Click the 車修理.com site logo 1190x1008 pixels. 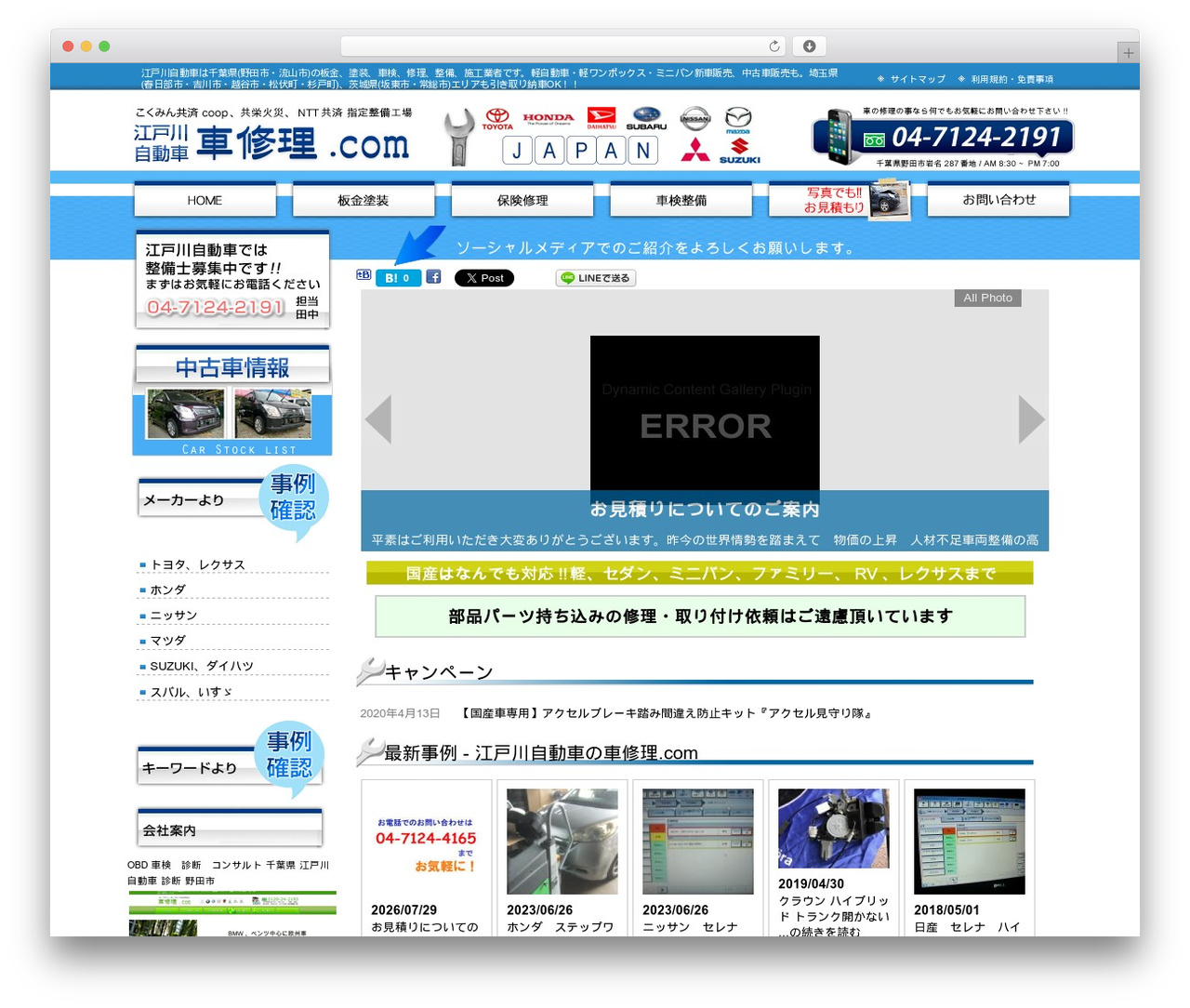[272, 144]
